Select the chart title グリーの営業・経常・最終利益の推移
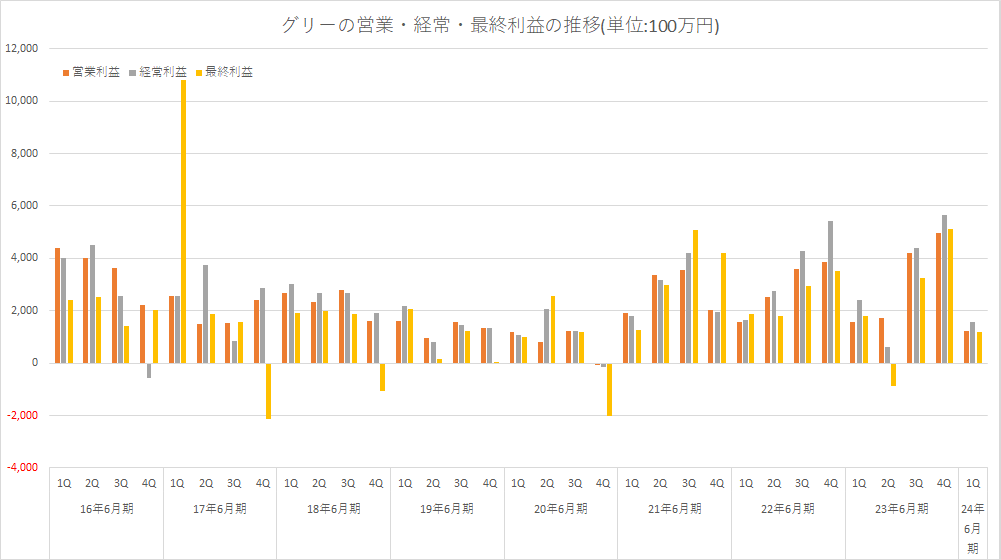 coord(501,26)
